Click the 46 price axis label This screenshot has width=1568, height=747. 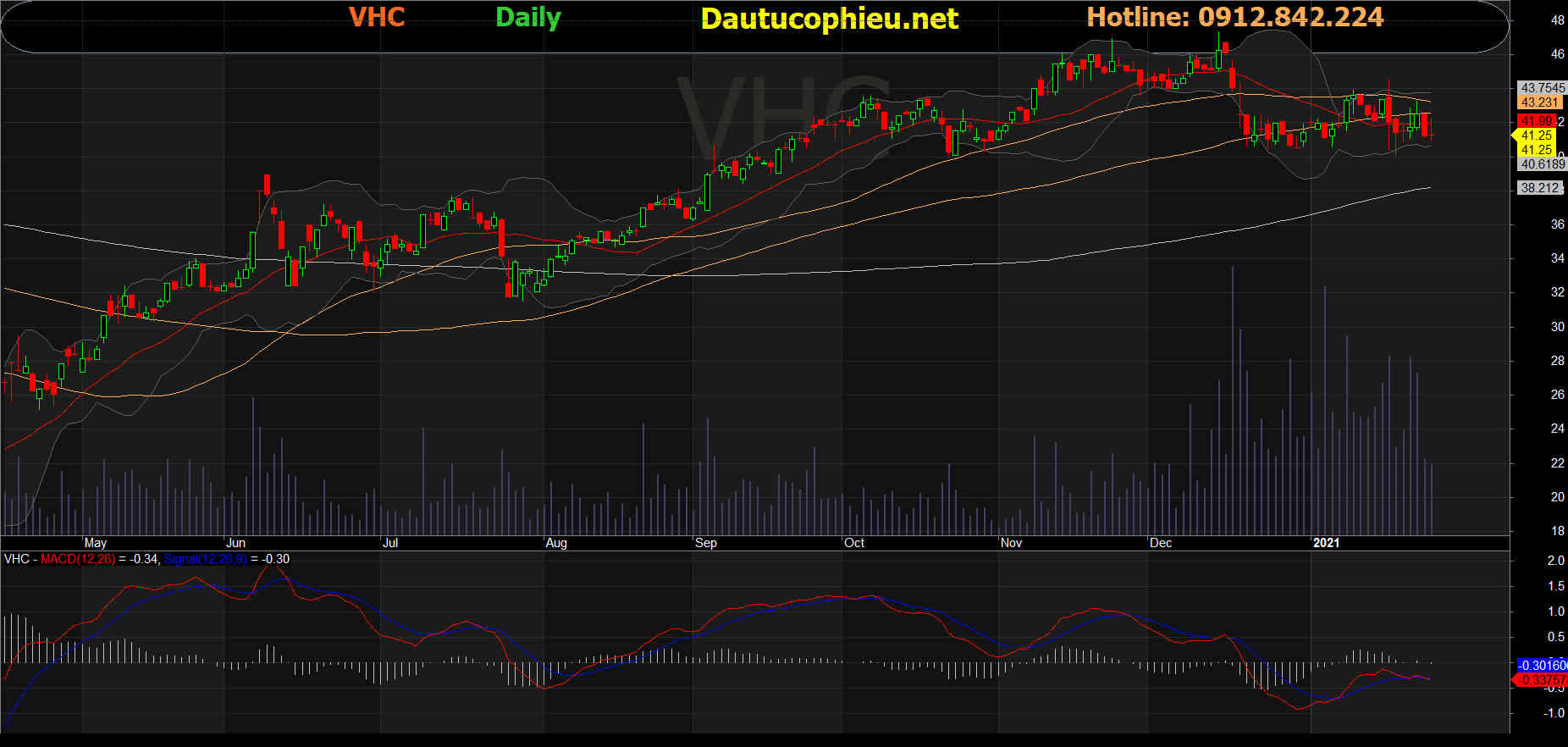coord(1557,54)
